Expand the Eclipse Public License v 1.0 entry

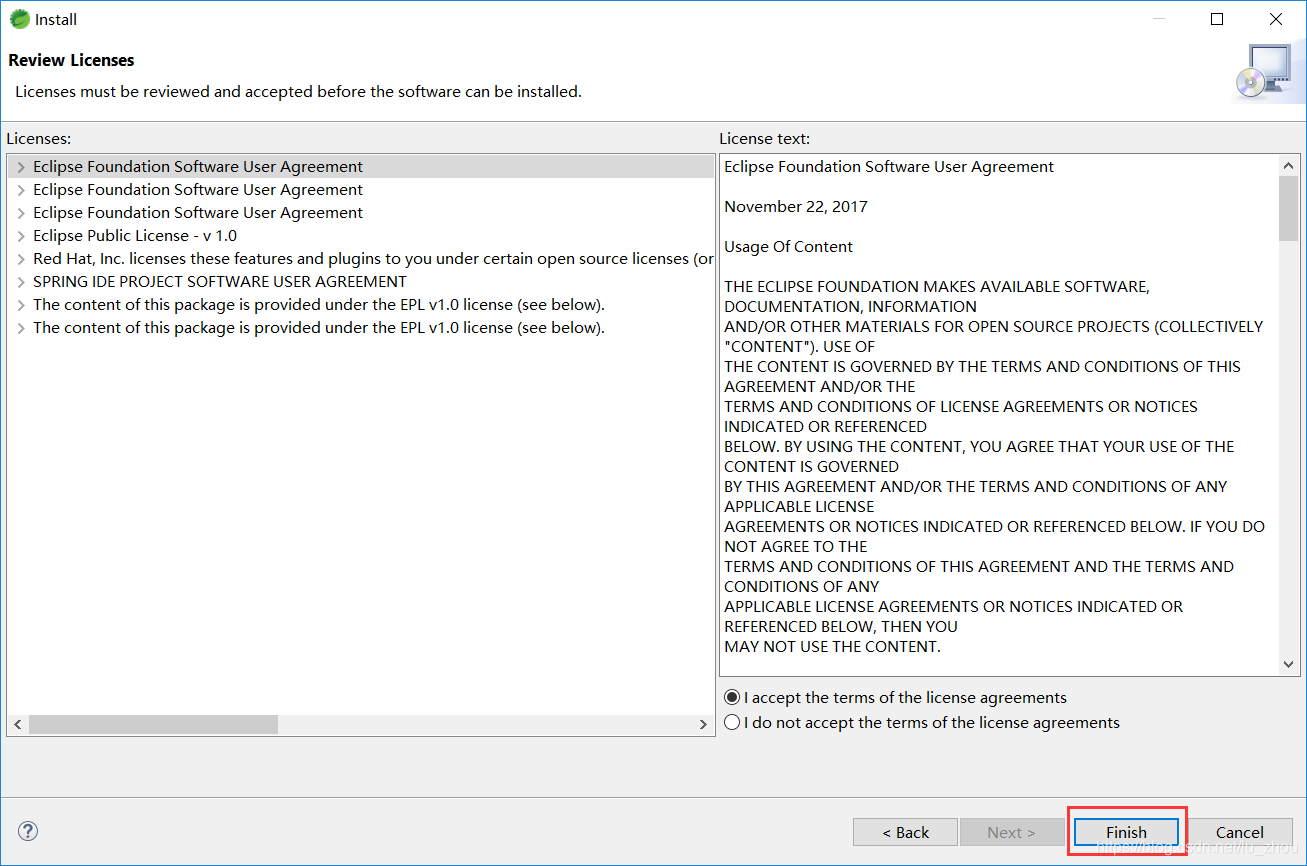pyautogui.click(x=20, y=236)
